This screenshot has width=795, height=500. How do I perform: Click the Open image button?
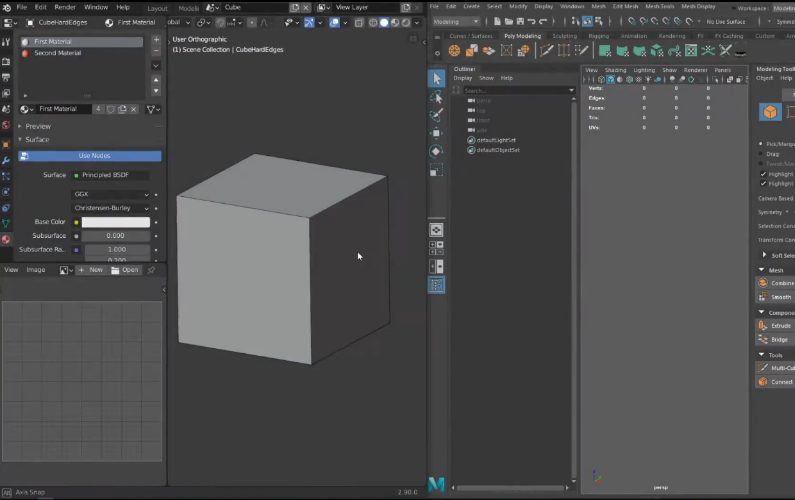125,270
